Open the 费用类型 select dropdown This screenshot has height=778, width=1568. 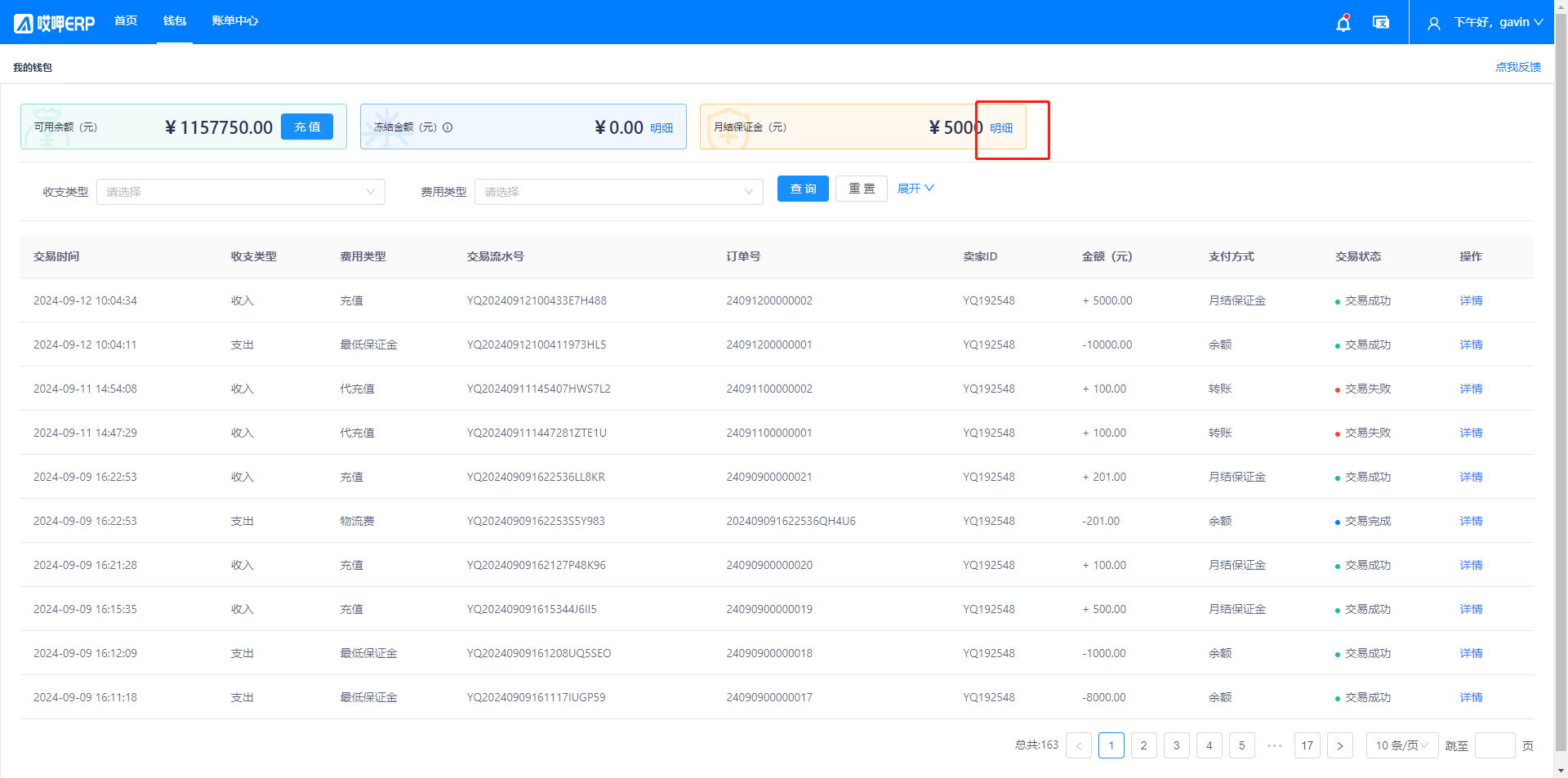click(x=619, y=192)
